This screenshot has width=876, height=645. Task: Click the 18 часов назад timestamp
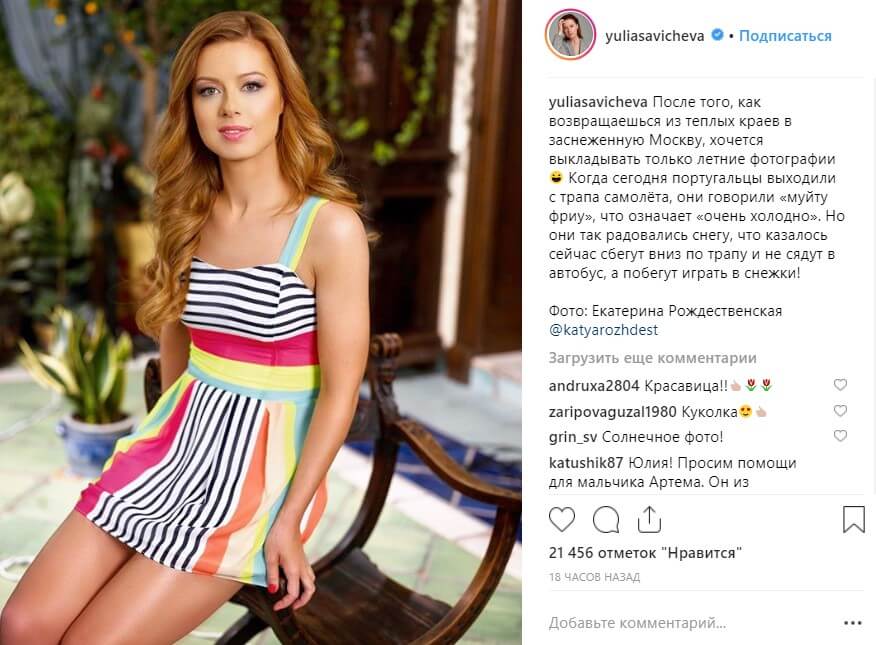tap(594, 577)
